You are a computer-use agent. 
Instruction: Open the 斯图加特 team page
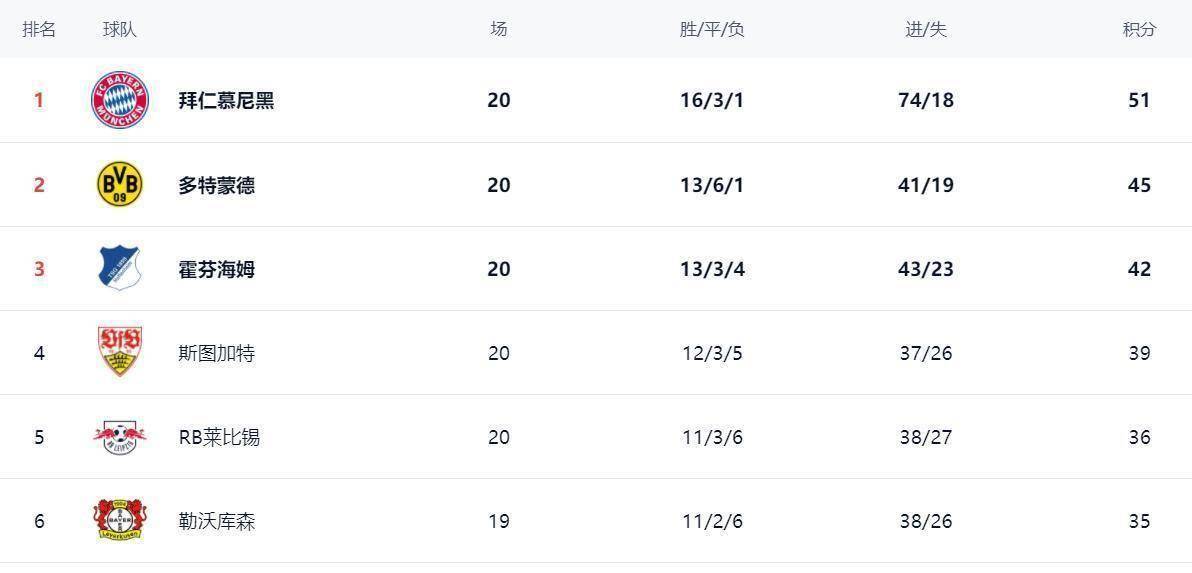[x=216, y=353]
